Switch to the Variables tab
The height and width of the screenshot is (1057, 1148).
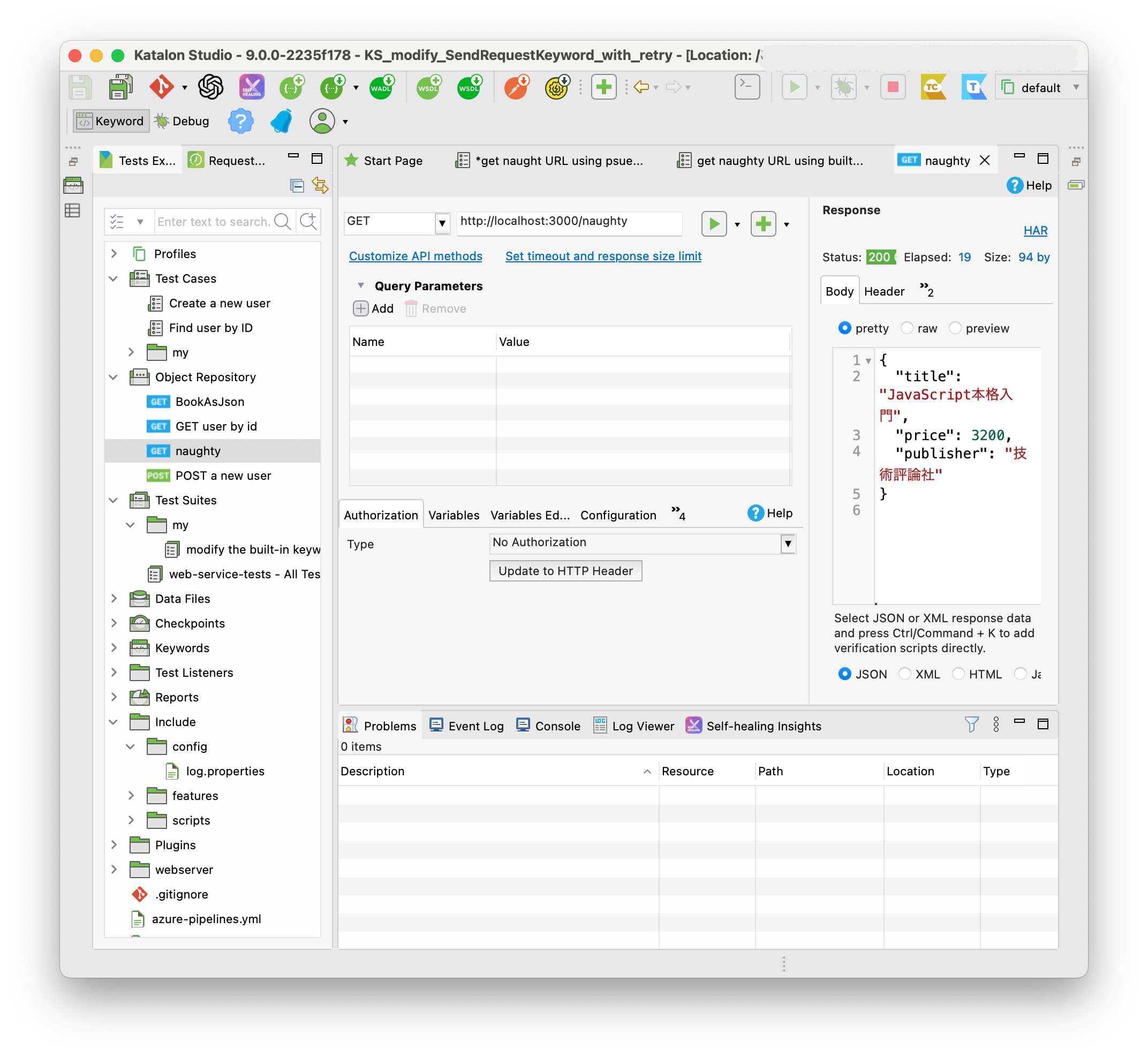point(454,515)
